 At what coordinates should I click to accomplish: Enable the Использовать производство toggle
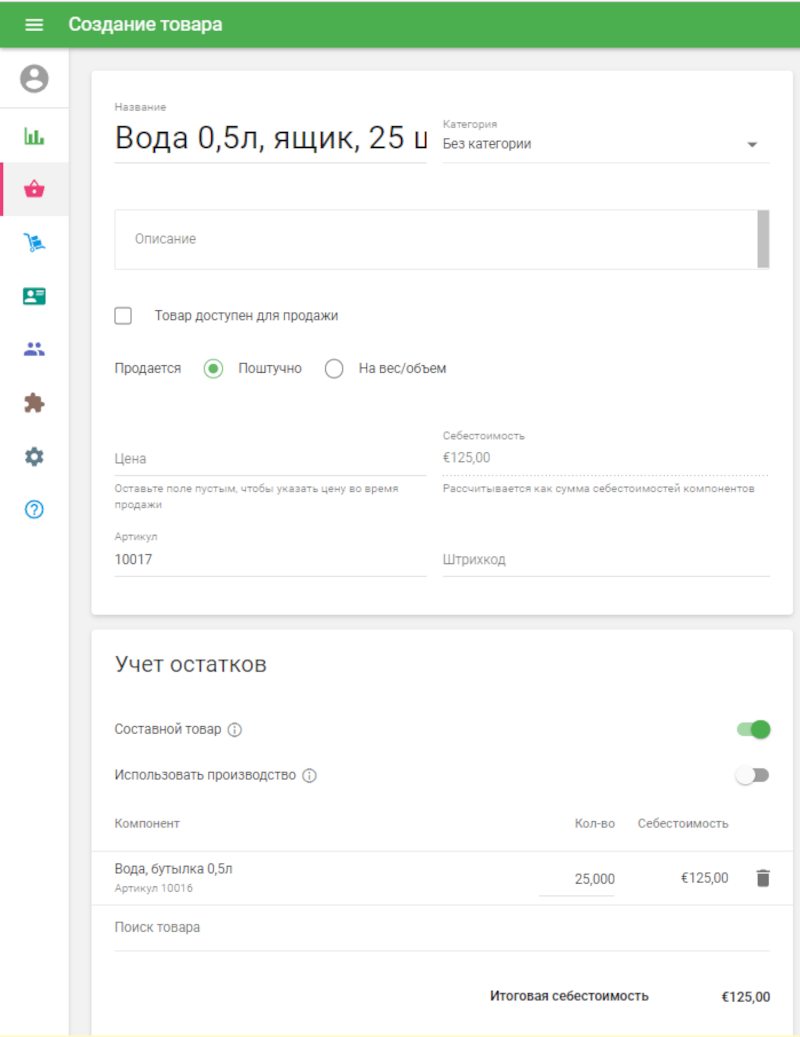pos(753,775)
